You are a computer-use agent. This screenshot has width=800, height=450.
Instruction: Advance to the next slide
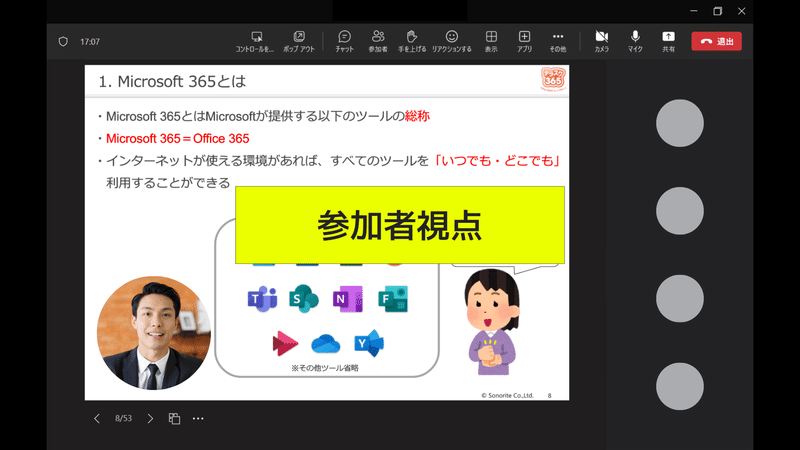pos(150,418)
